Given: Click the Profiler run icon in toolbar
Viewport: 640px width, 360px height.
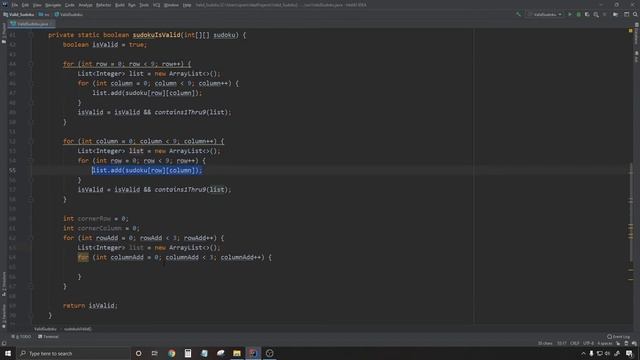Looking at the screenshot, I should [596, 15].
